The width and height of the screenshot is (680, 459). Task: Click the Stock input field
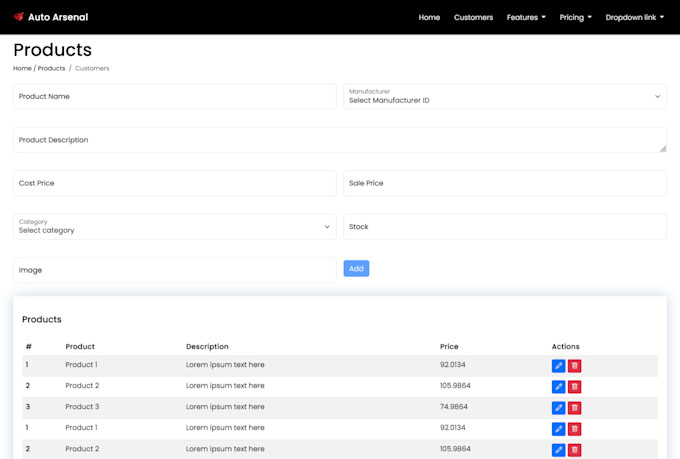coord(505,226)
